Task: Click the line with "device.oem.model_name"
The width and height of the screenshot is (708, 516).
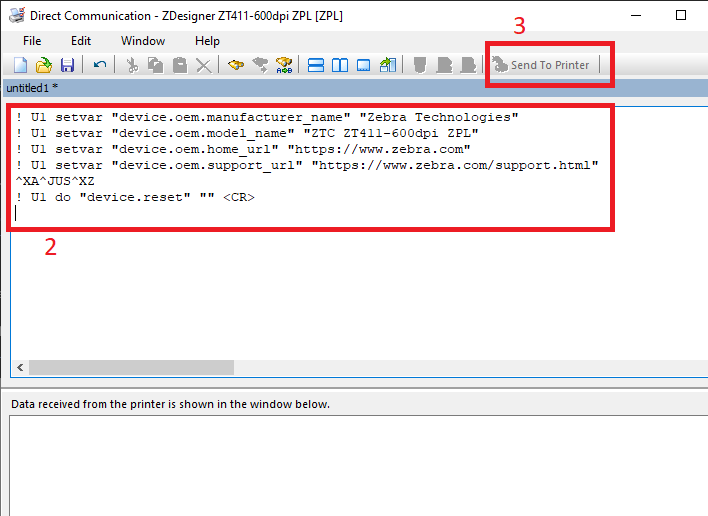Action: (x=247, y=133)
